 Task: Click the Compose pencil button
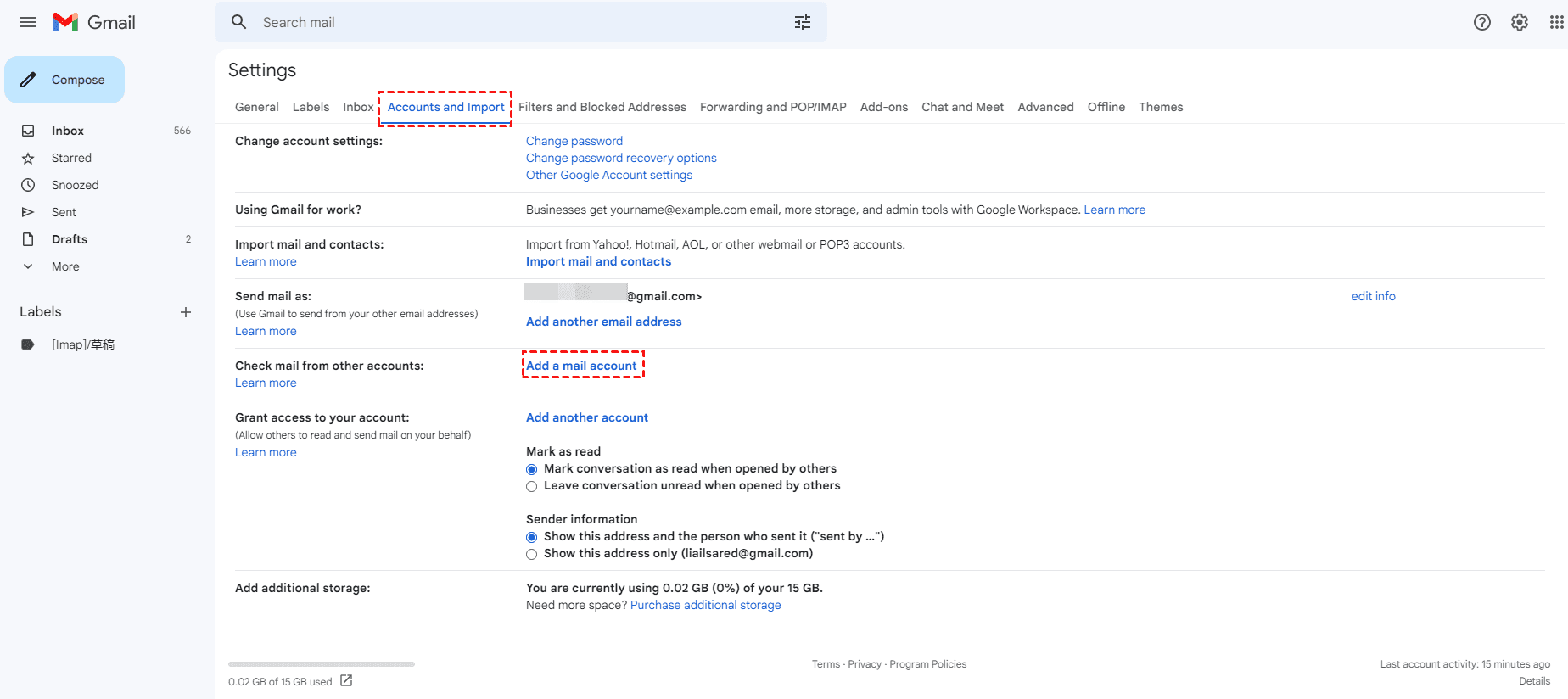click(x=64, y=80)
